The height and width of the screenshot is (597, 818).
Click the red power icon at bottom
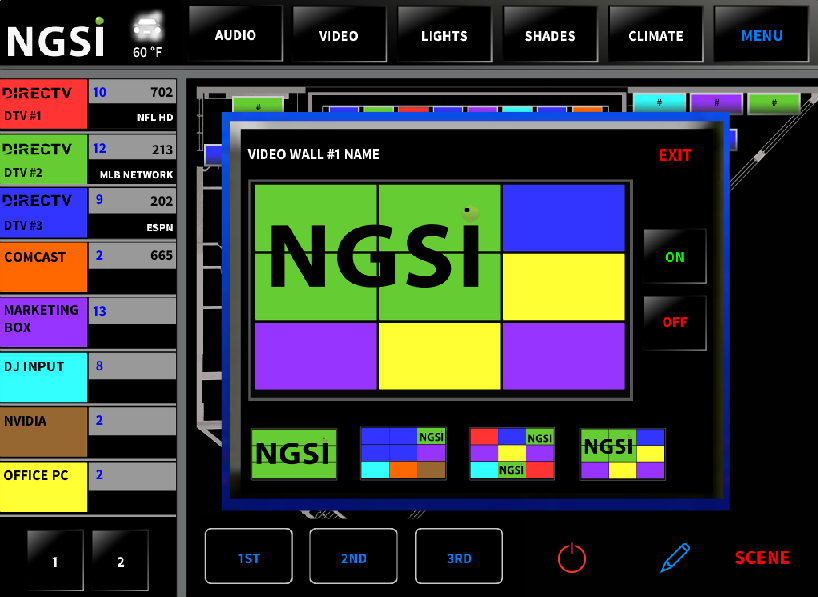tap(572, 557)
